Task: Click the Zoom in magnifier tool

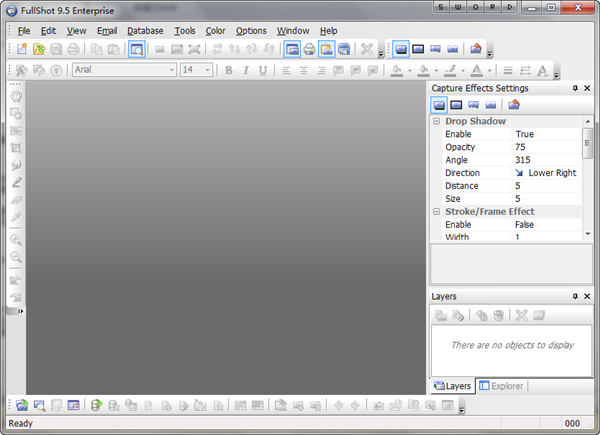Action: [16, 240]
